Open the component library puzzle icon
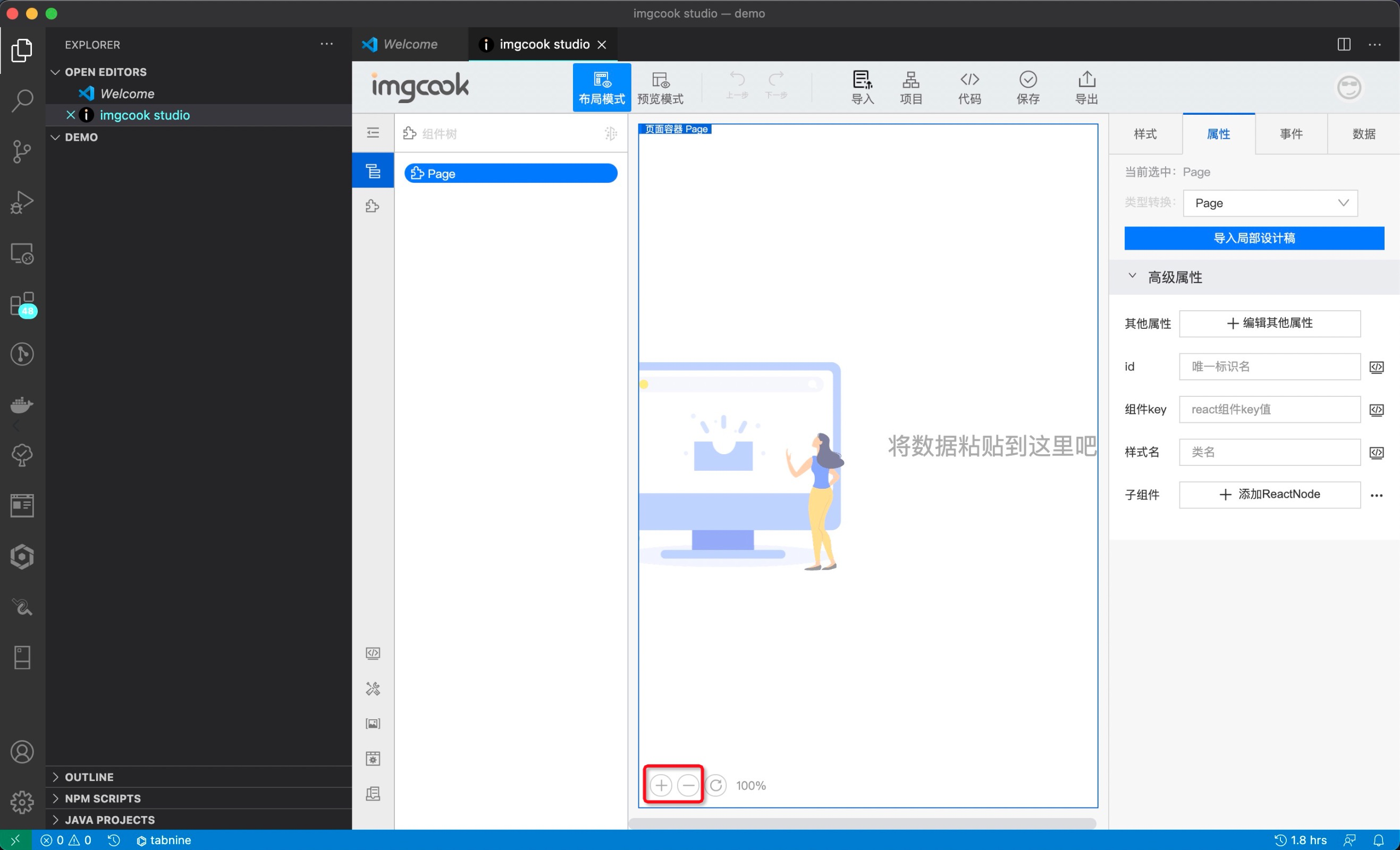The image size is (1400, 850). [x=373, y=206]
